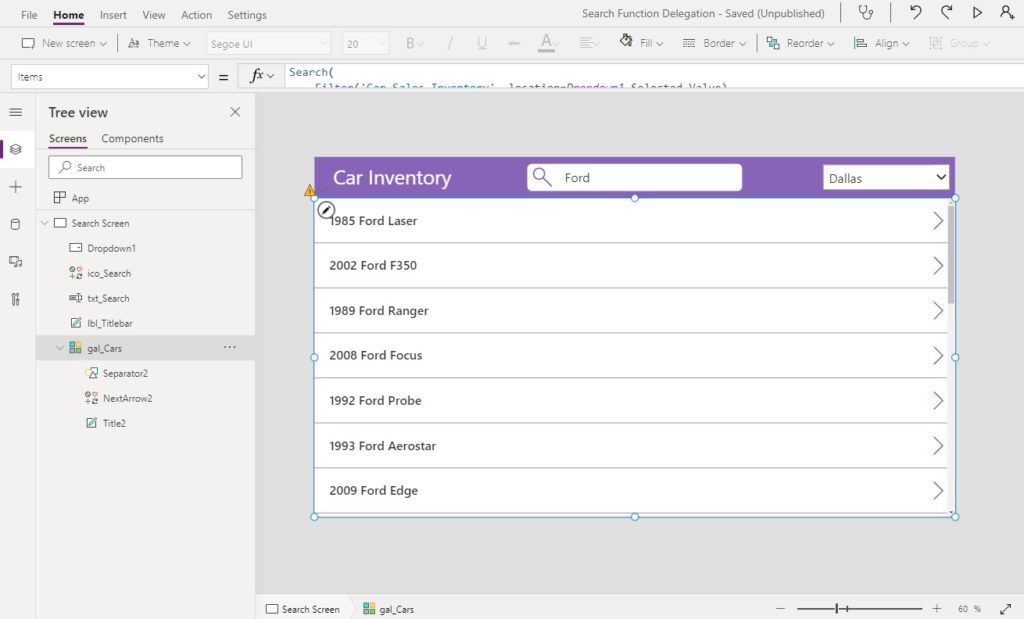
Task: Open the Dallas location dropdown
Action: 886,178
